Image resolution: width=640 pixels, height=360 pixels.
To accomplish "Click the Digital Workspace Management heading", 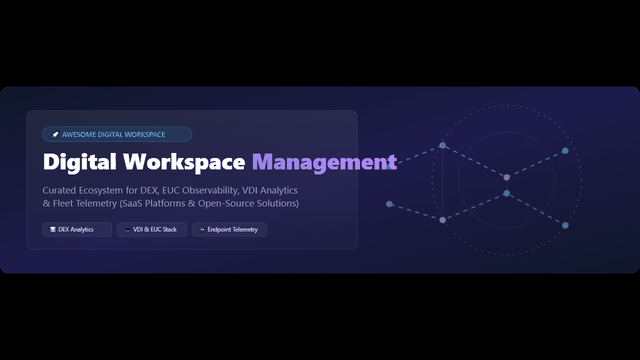I will click(220, 162).
